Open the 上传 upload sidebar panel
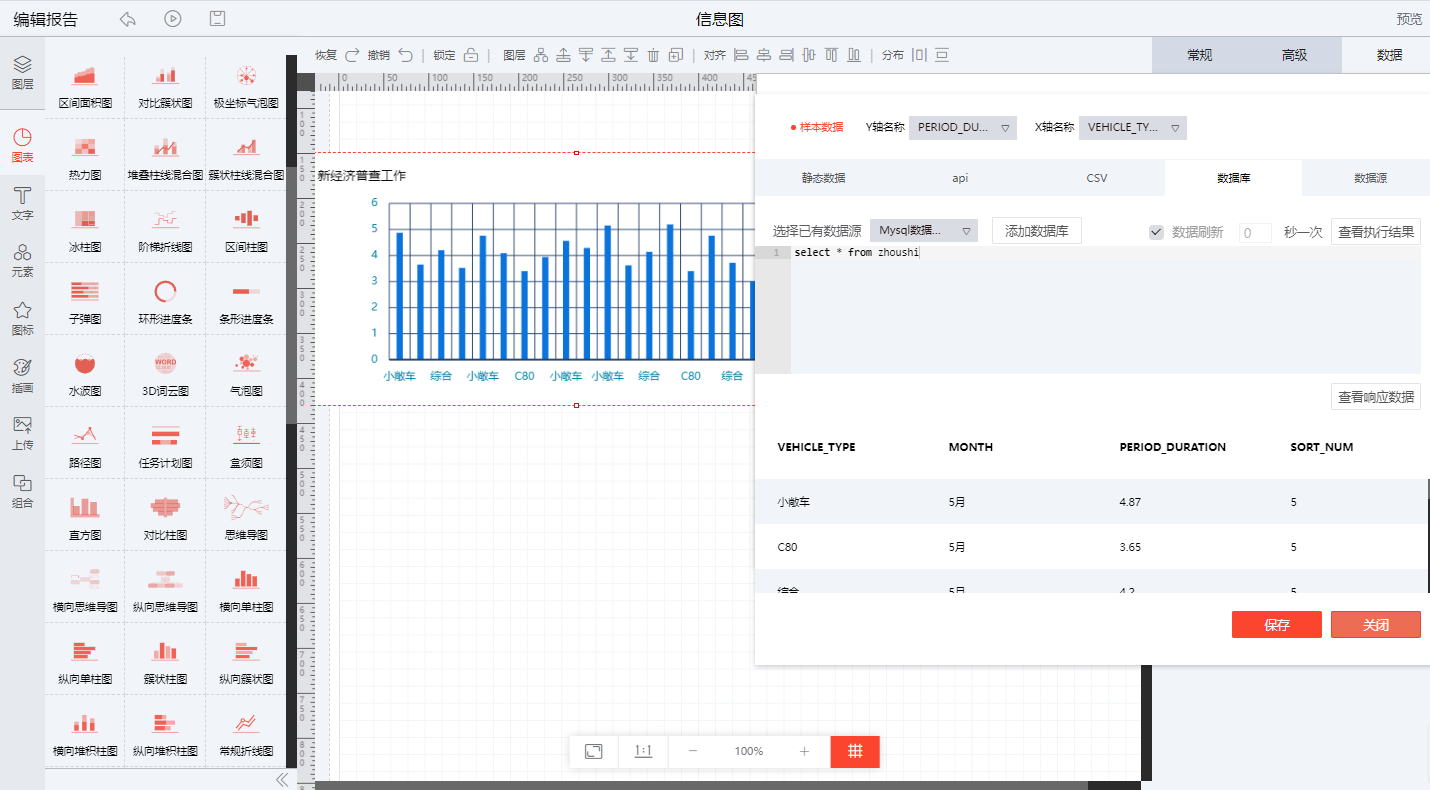This screenshot has height=790, width=1430. click(22, 433)
